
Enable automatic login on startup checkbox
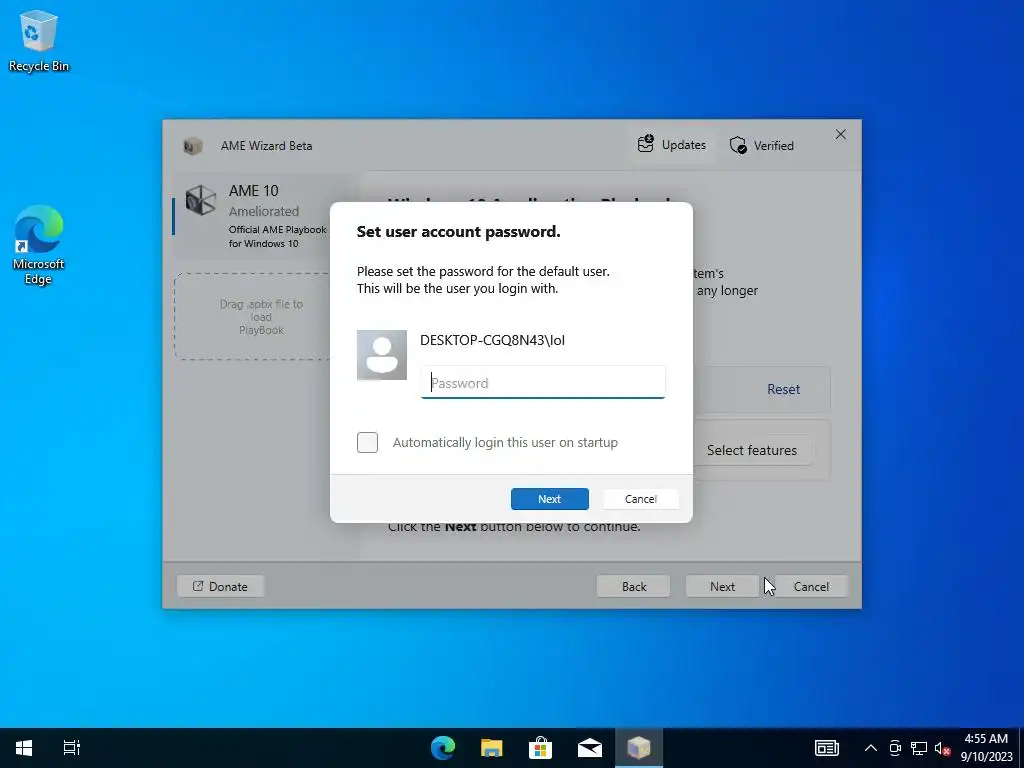367,442
